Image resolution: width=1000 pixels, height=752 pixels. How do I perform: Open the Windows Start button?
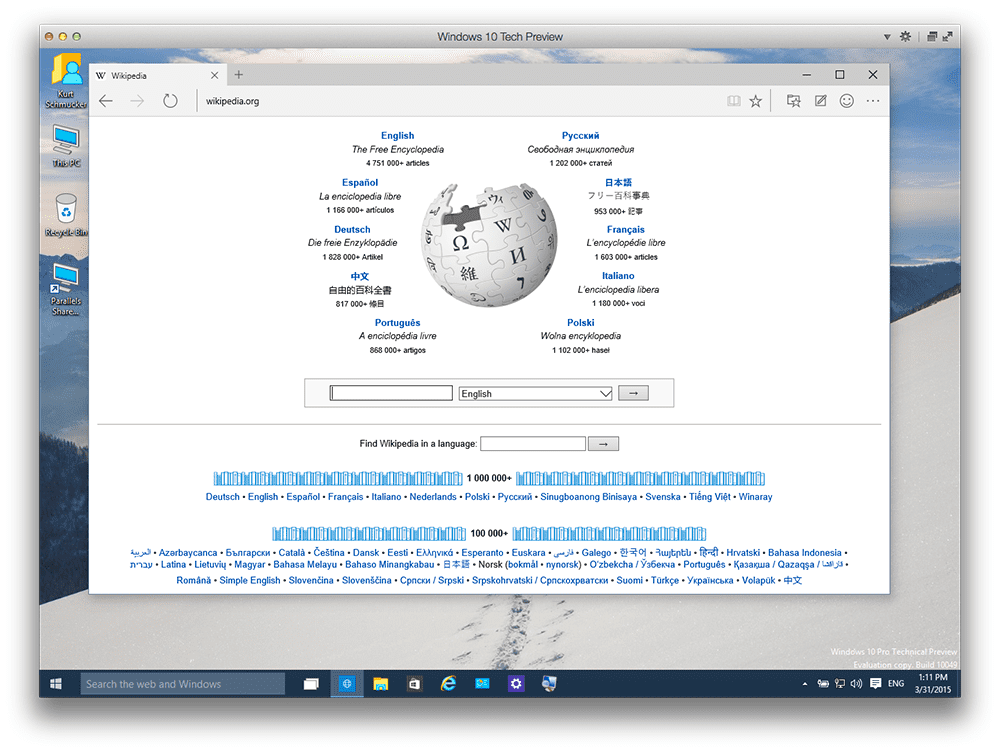click(56, 684)
